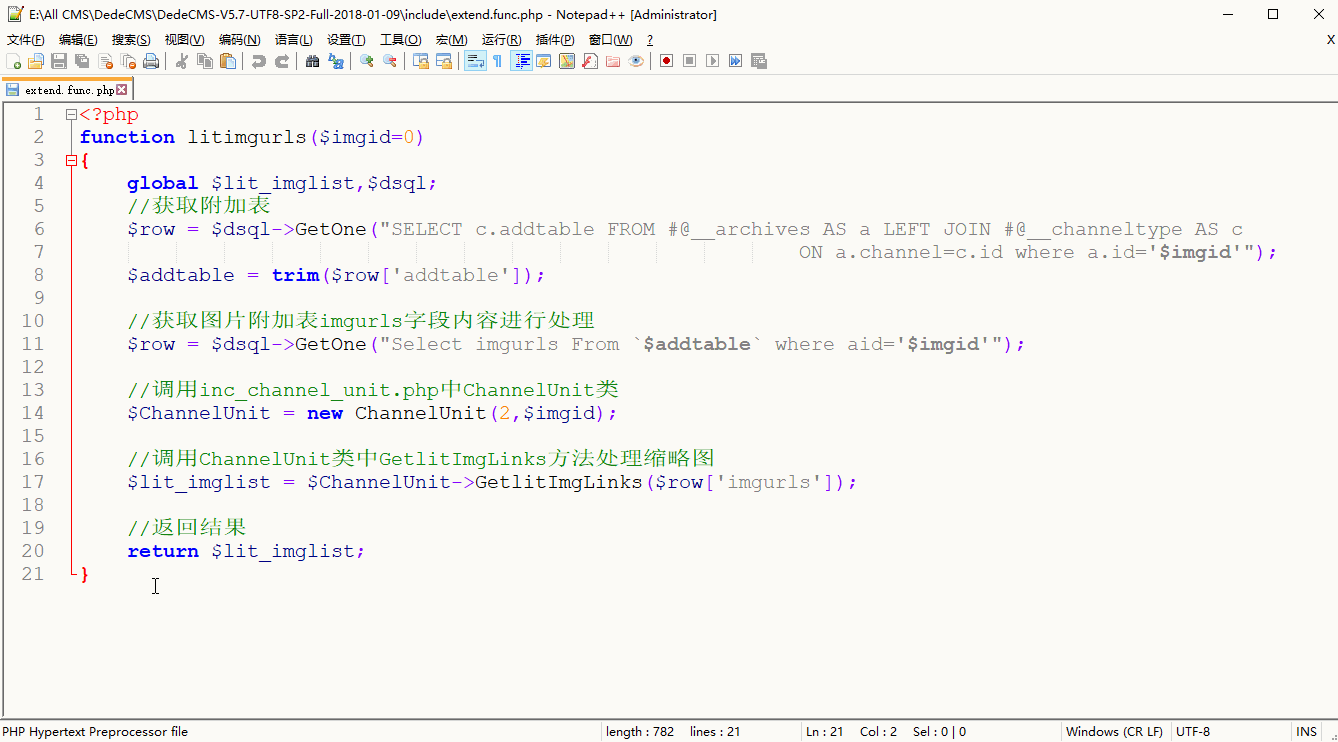Toggle Word Wrap in the toolbar
Image resolution: width=1338 pixels, height=742 pixels.
475,61
